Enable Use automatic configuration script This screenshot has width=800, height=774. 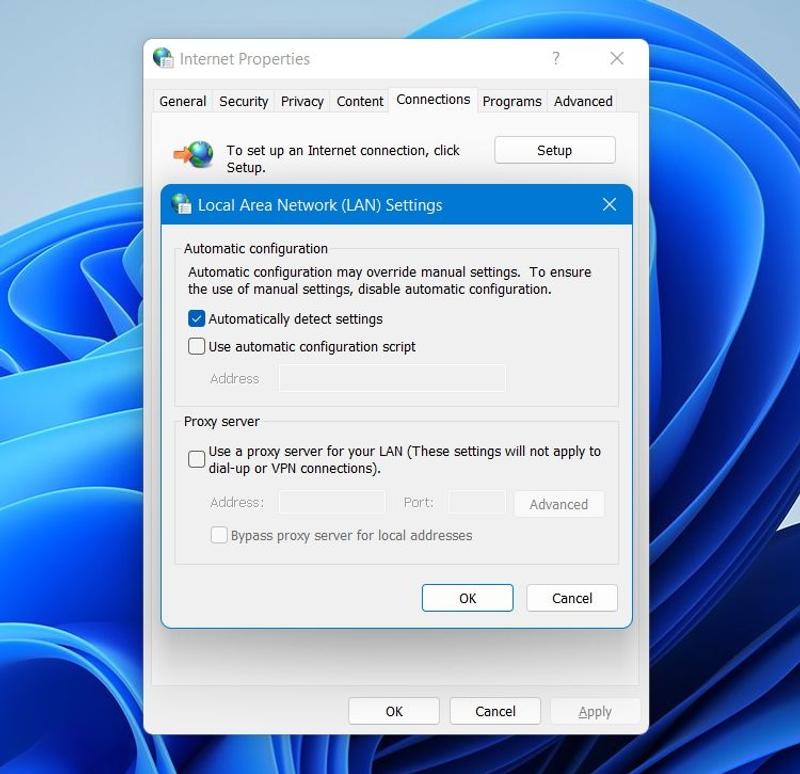[197, 347]
